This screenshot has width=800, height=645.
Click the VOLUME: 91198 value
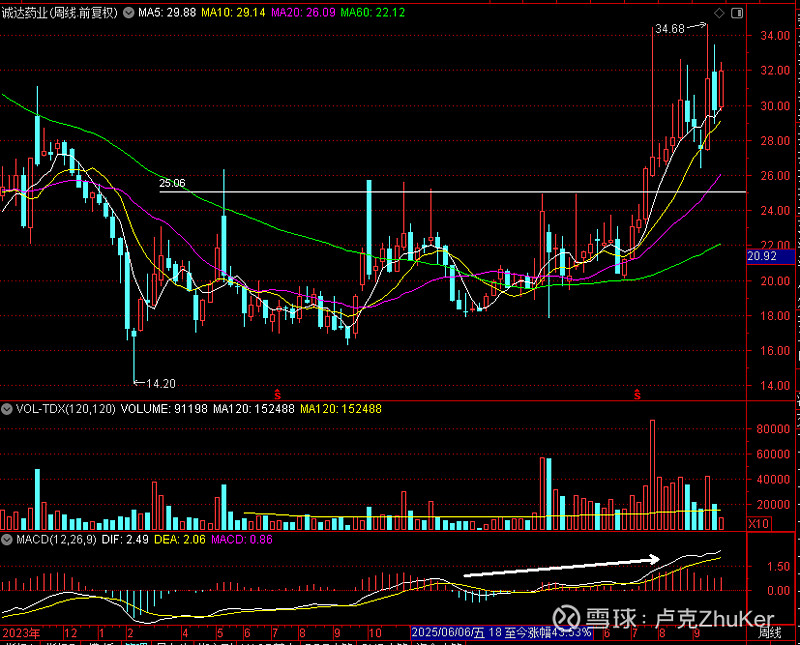(164, 409)
